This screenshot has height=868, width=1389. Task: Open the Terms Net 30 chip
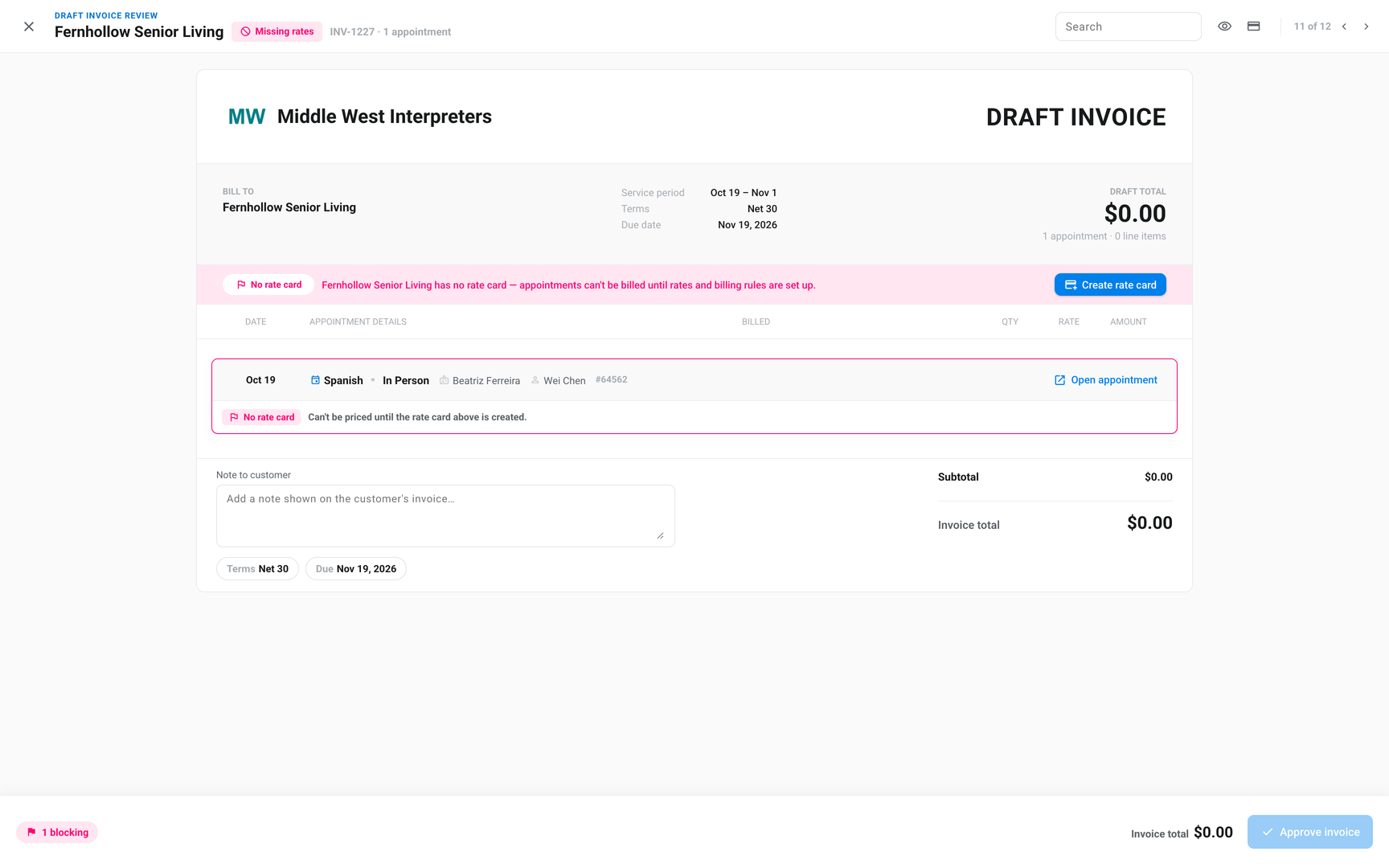[x=257, y=568]
